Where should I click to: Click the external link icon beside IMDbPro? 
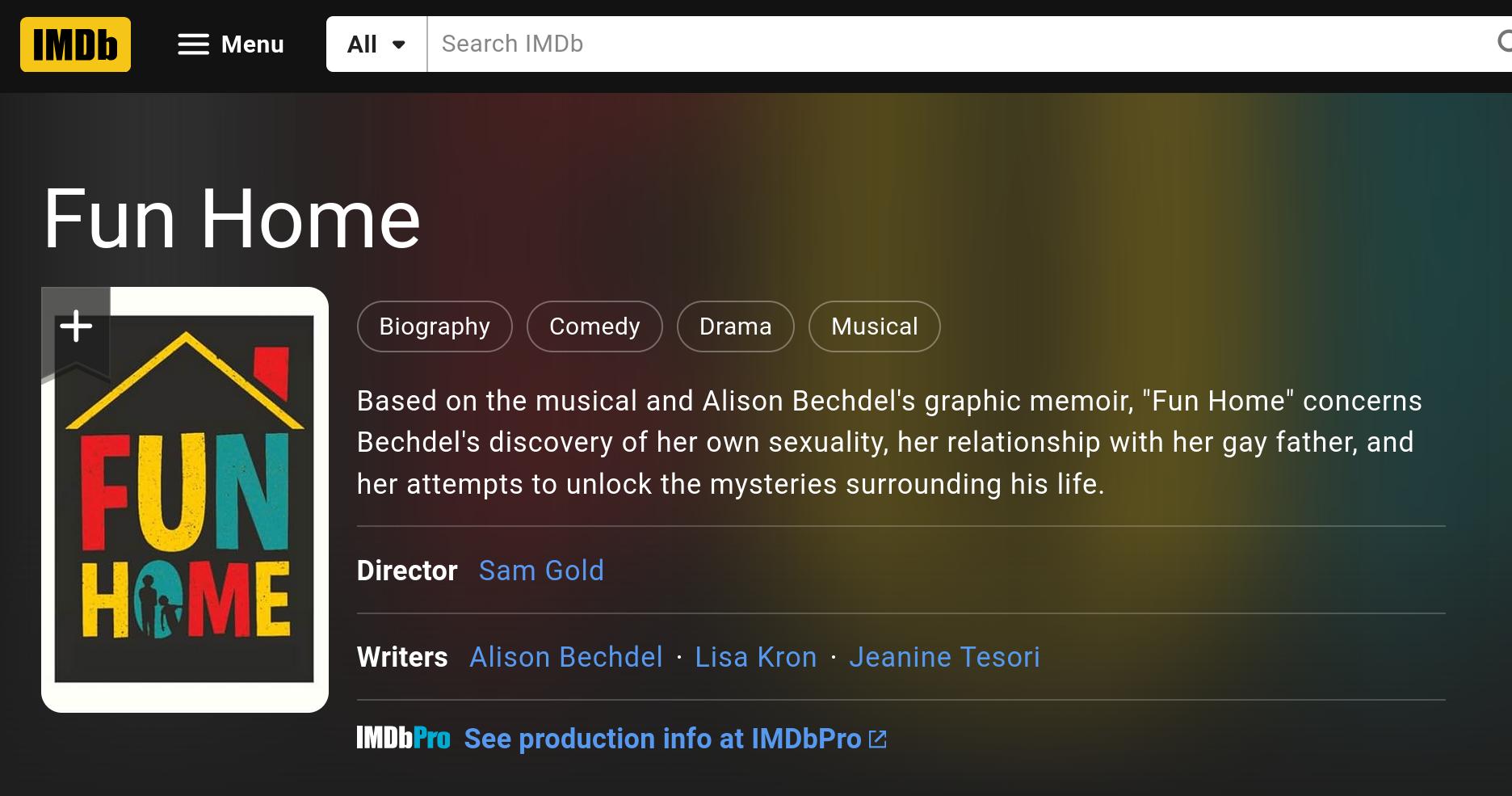[x=877, y=739]
